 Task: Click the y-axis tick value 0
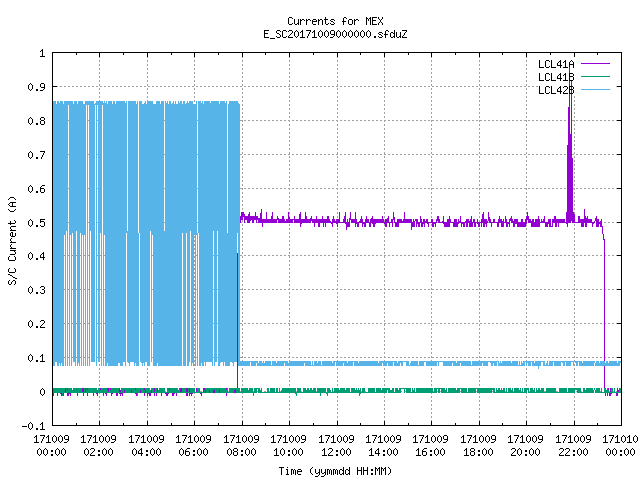(42, 392)
